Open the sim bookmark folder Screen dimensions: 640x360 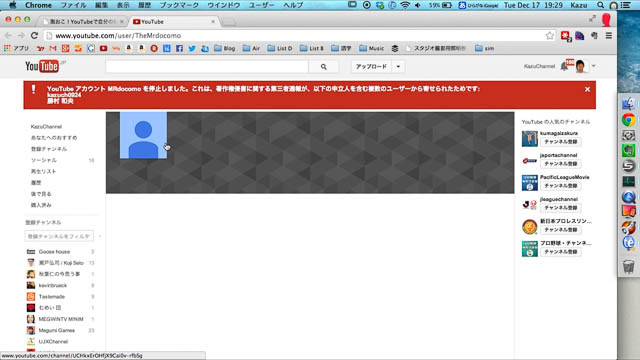484,48
